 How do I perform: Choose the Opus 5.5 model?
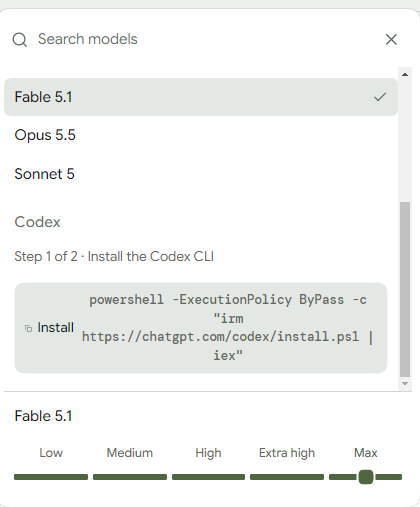click(201, 135)
